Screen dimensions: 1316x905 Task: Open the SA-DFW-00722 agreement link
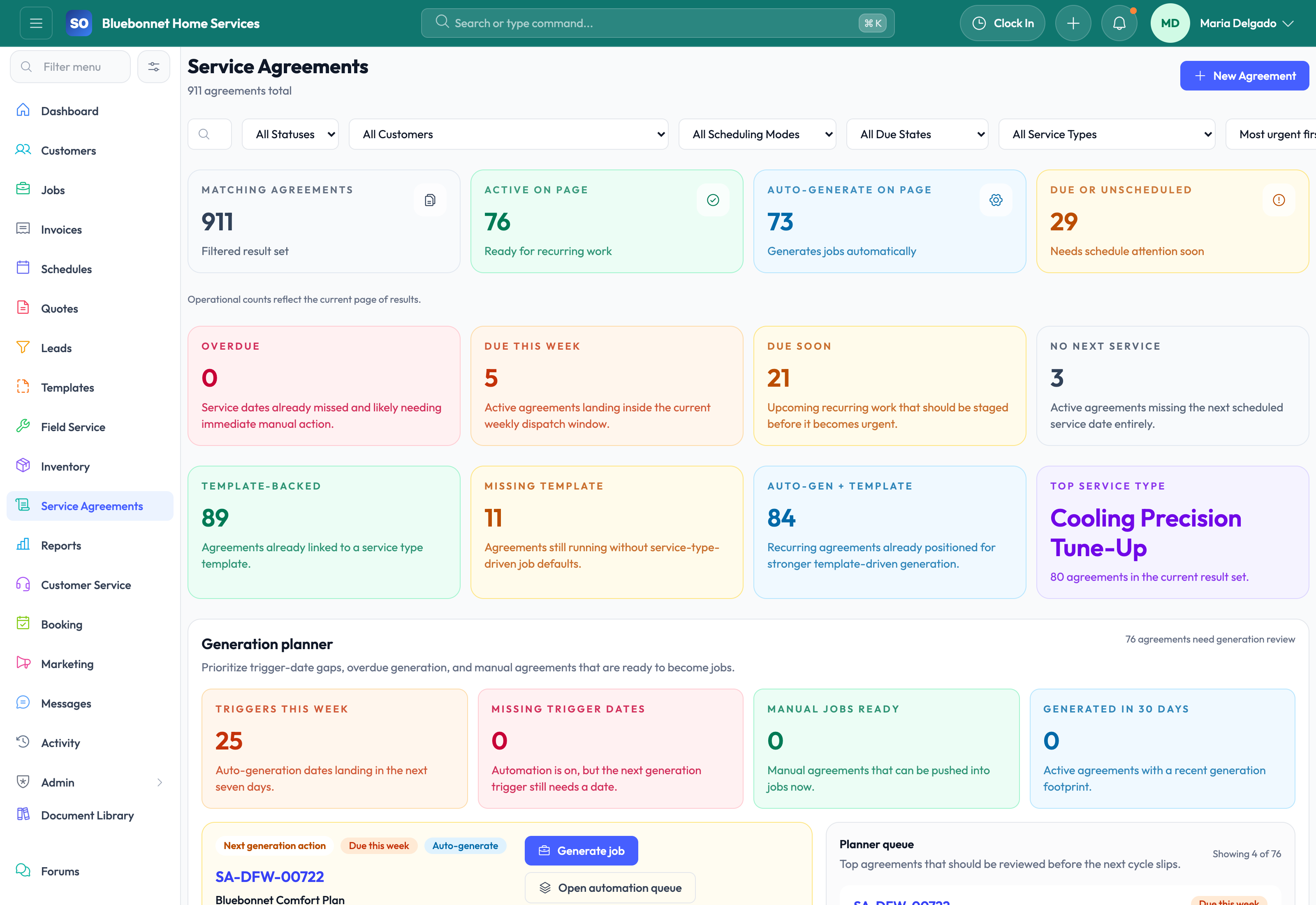coord(270,877)
